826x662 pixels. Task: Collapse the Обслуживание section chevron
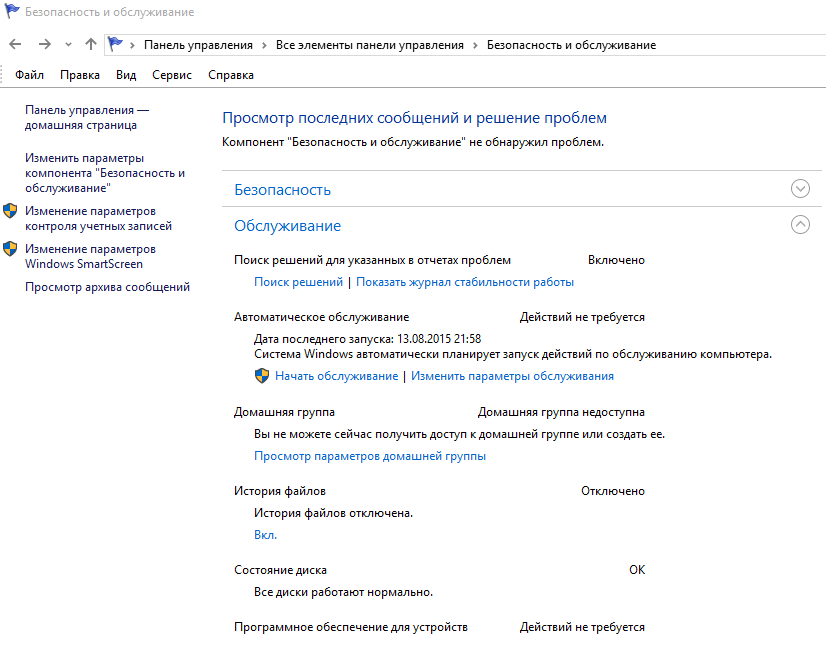pos(799,226)
